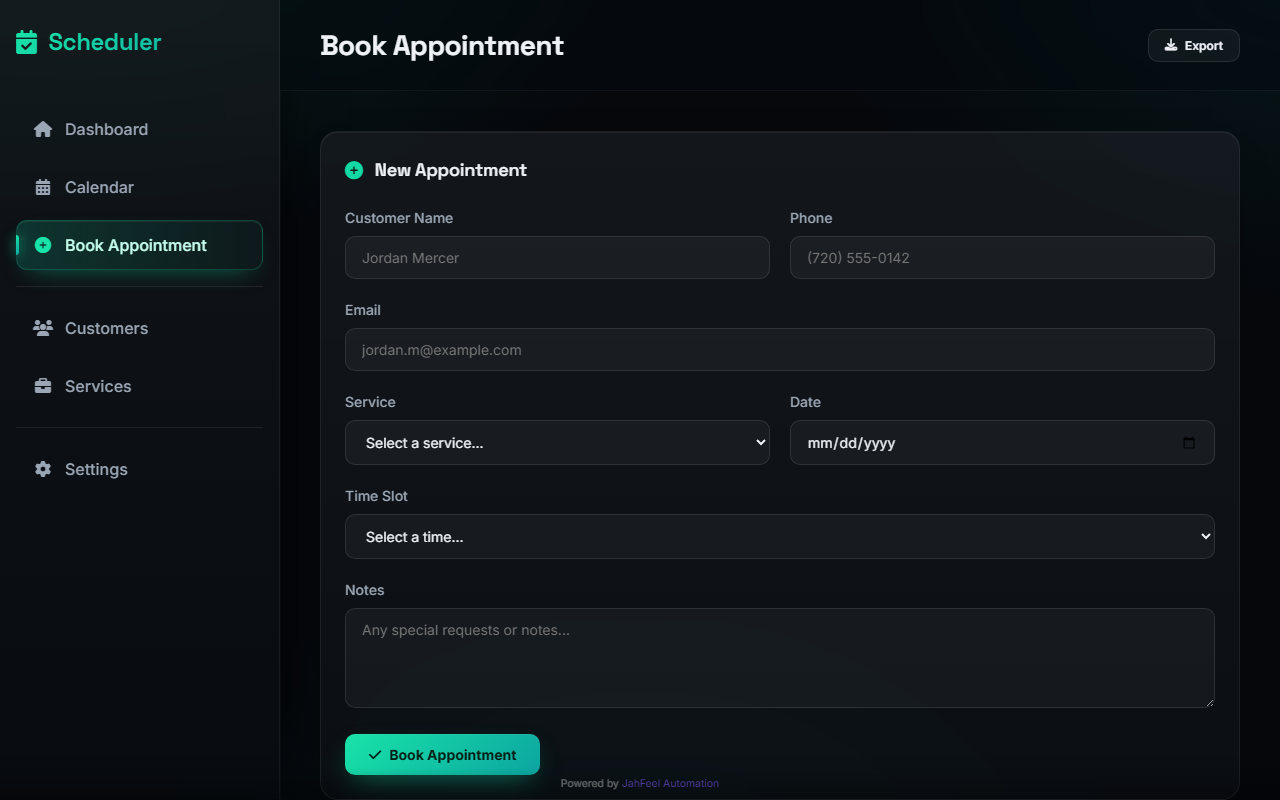Click the plus circle icon beside Book Appointment in sidebar
Screen dimensions: 1280x800
point(43,245)
